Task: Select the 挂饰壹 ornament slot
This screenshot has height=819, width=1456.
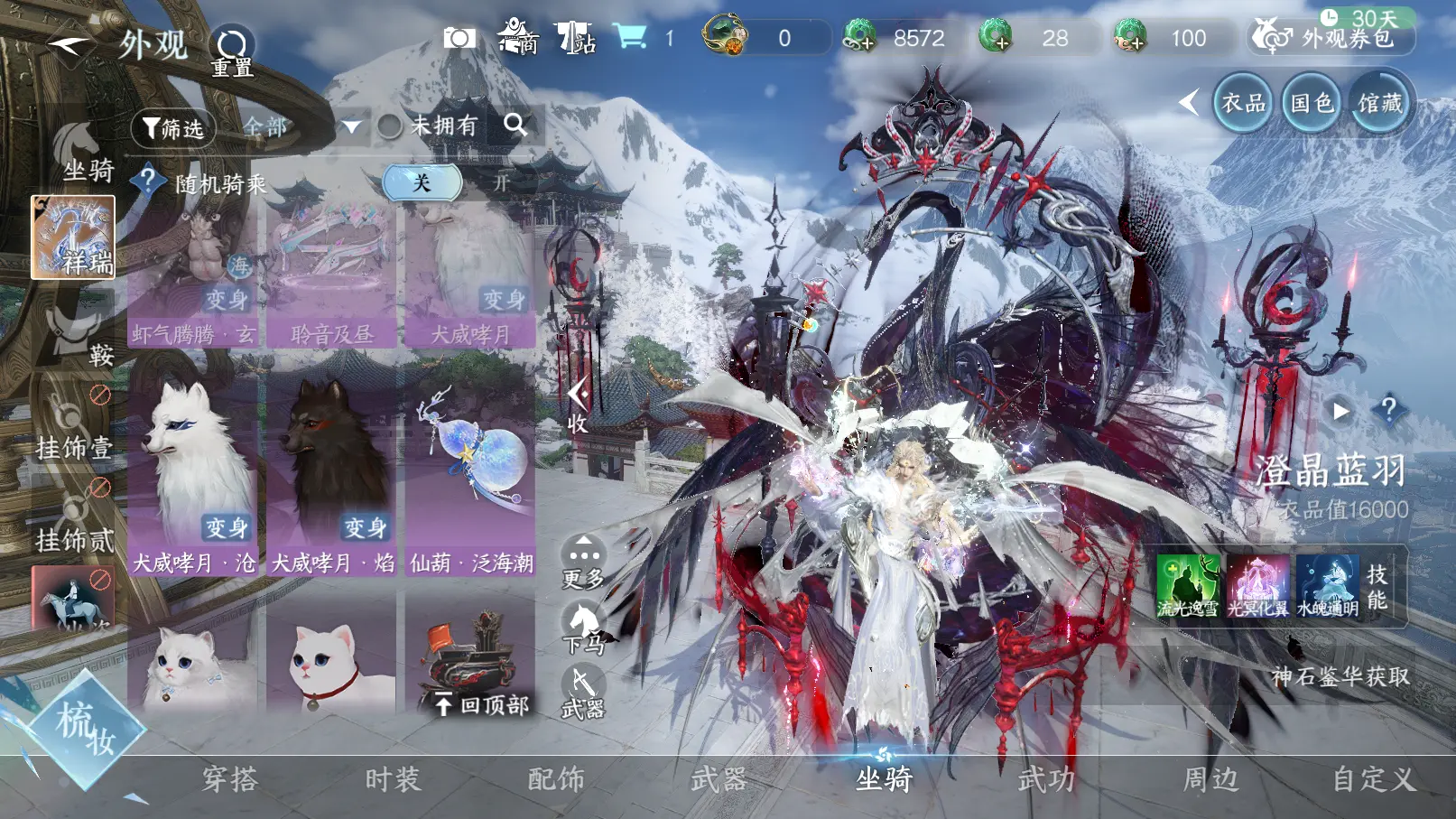Action: [x=74, y=424]
